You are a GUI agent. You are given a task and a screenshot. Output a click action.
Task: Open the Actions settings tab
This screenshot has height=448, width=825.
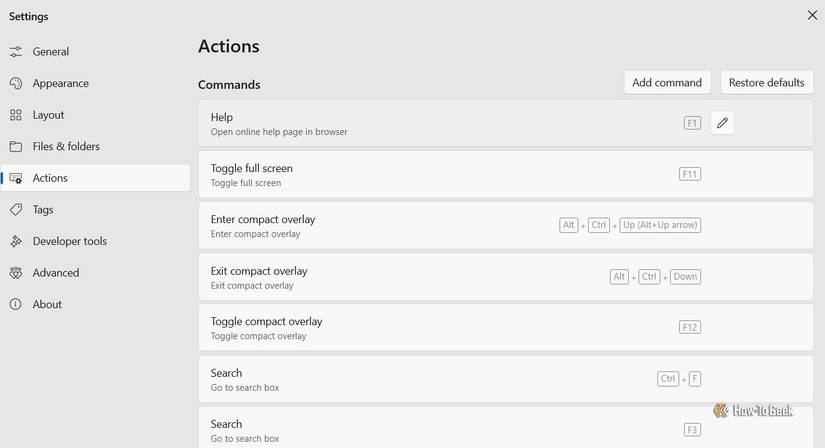tap(95, 178)
